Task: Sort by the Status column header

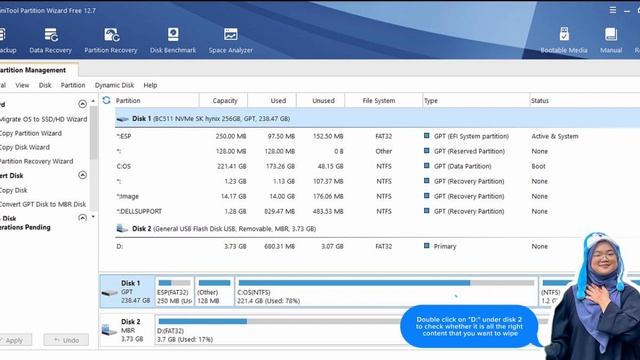Action: coord(584,100)
